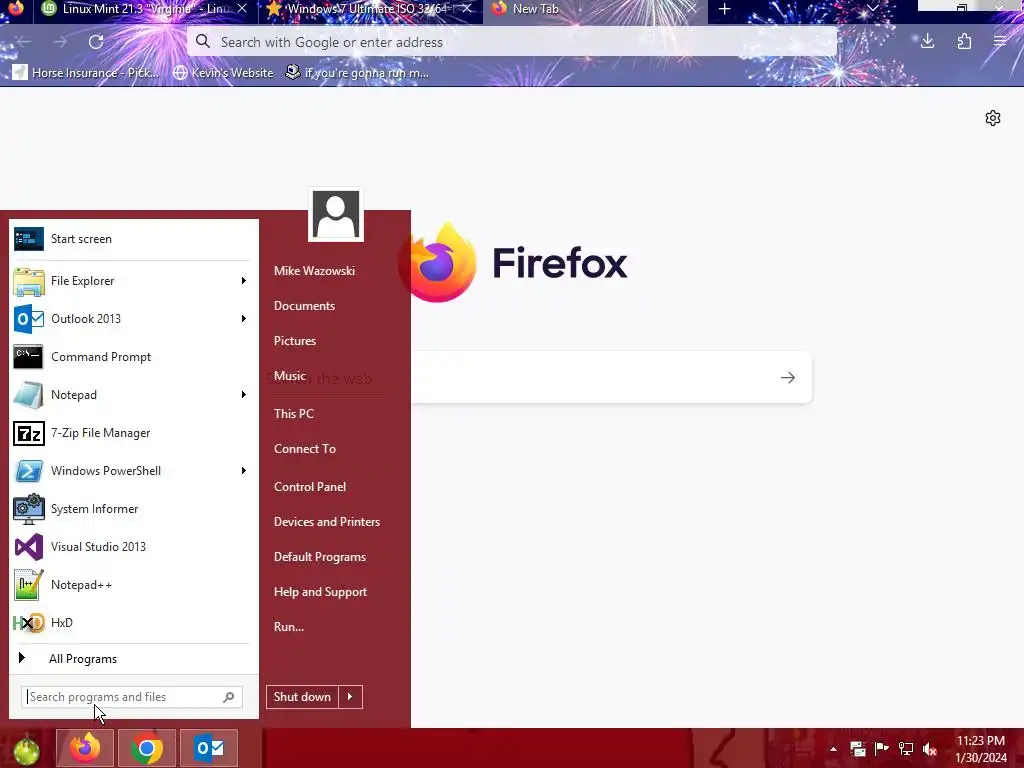1024x768 pixels.
Task: Click the user account picture
Action: [336, 214]
